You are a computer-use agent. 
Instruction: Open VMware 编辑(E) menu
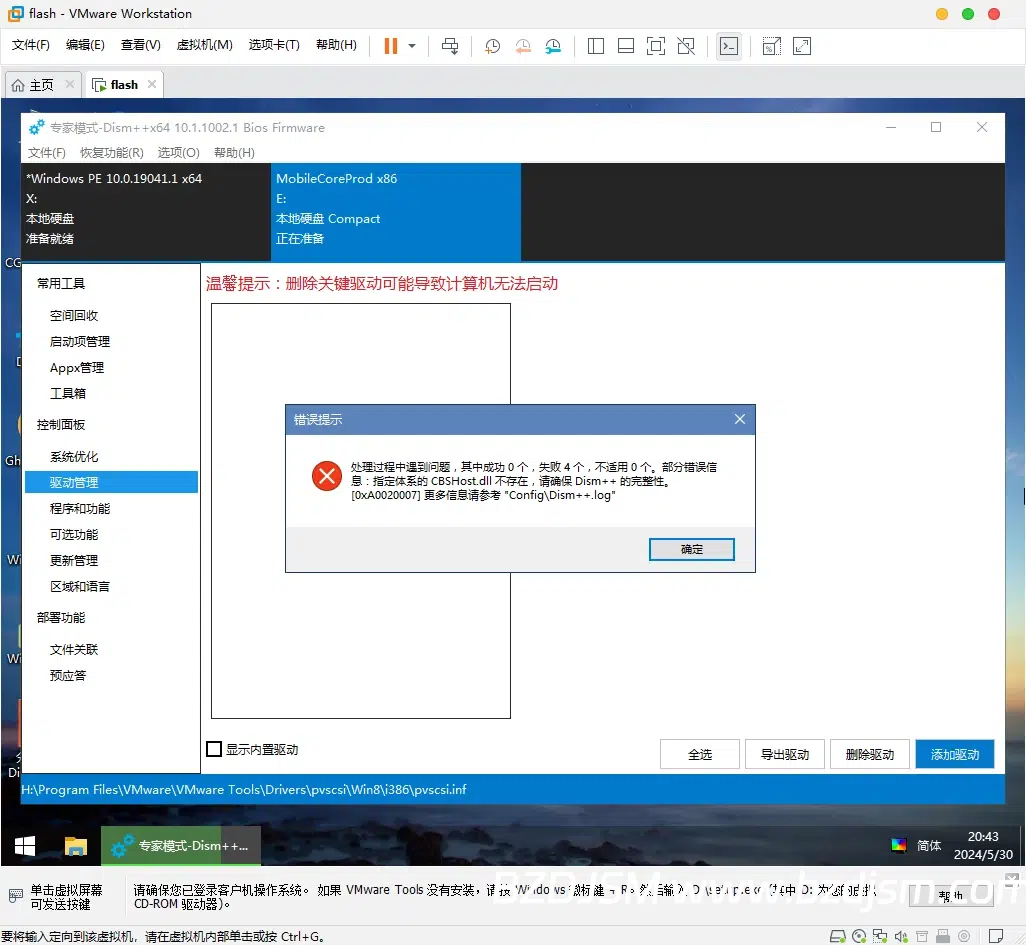[x=85, y=45]
